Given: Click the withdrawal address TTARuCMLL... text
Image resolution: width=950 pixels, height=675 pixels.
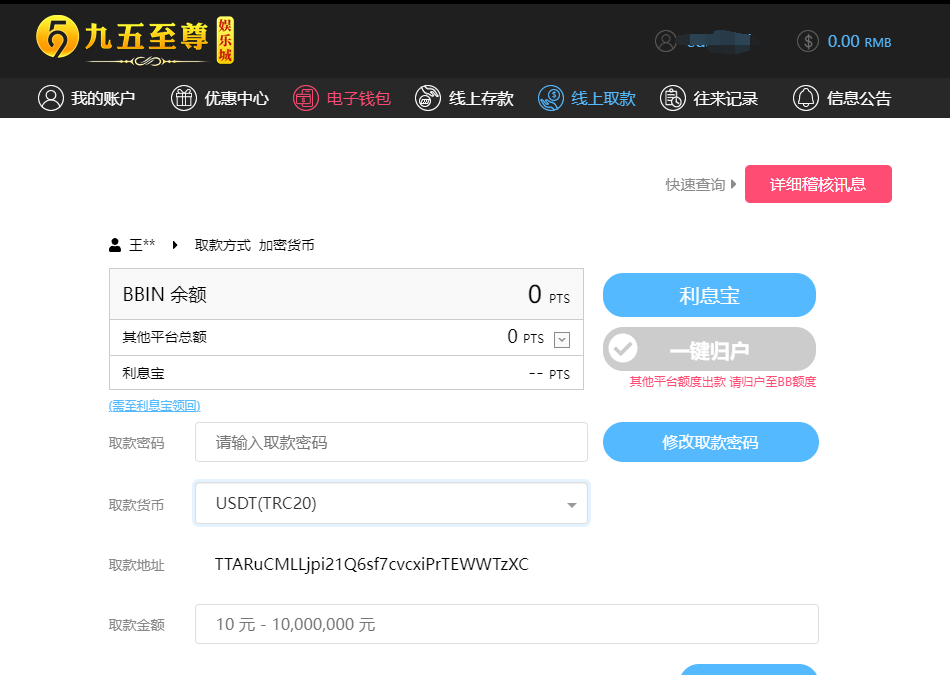Looking at the screenshot, I should (x=371, y=564).
